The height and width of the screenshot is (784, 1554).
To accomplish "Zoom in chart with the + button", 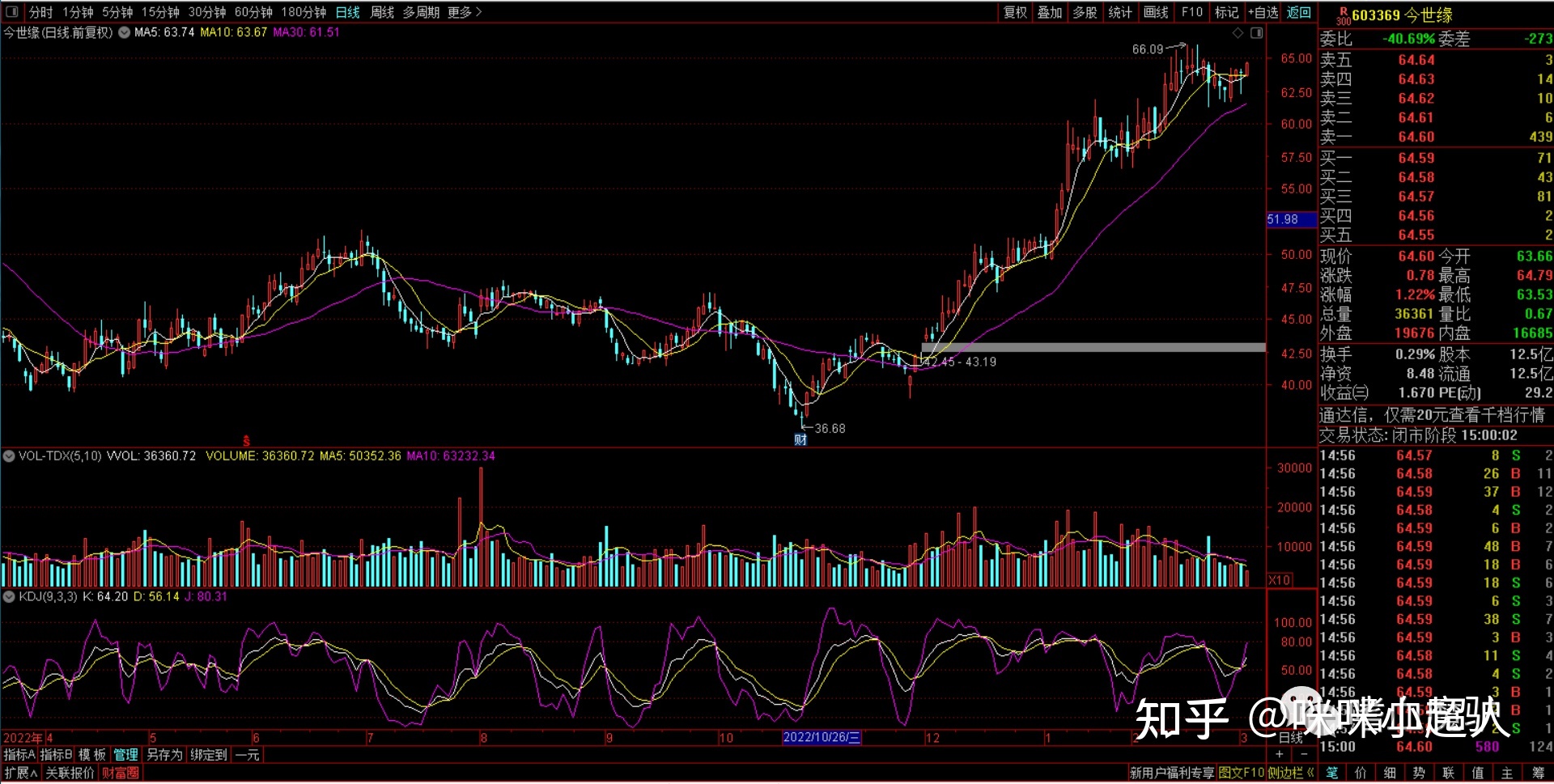I will click(1280, 753).
